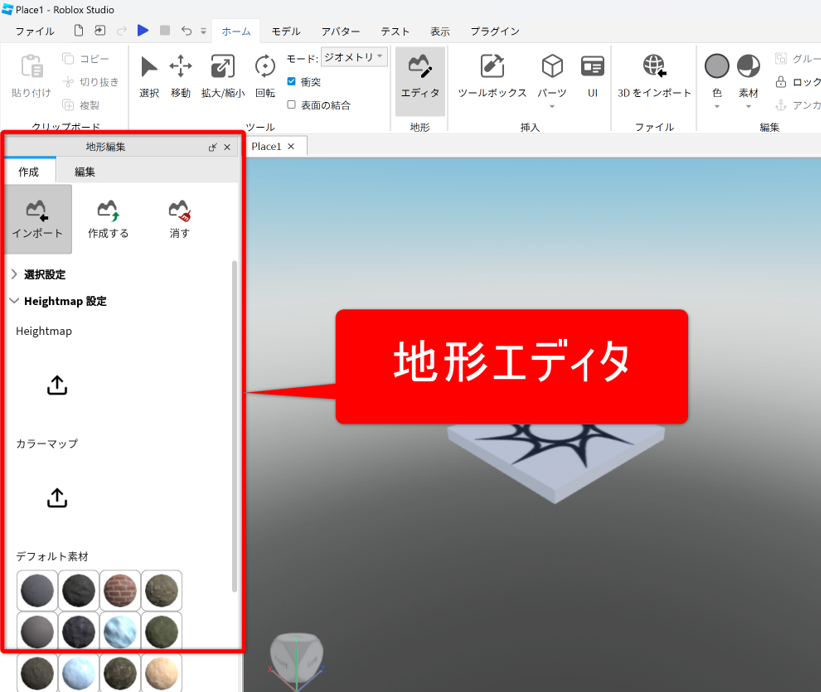Select the 作成する (Generate) terrain tool

(108, 218)
